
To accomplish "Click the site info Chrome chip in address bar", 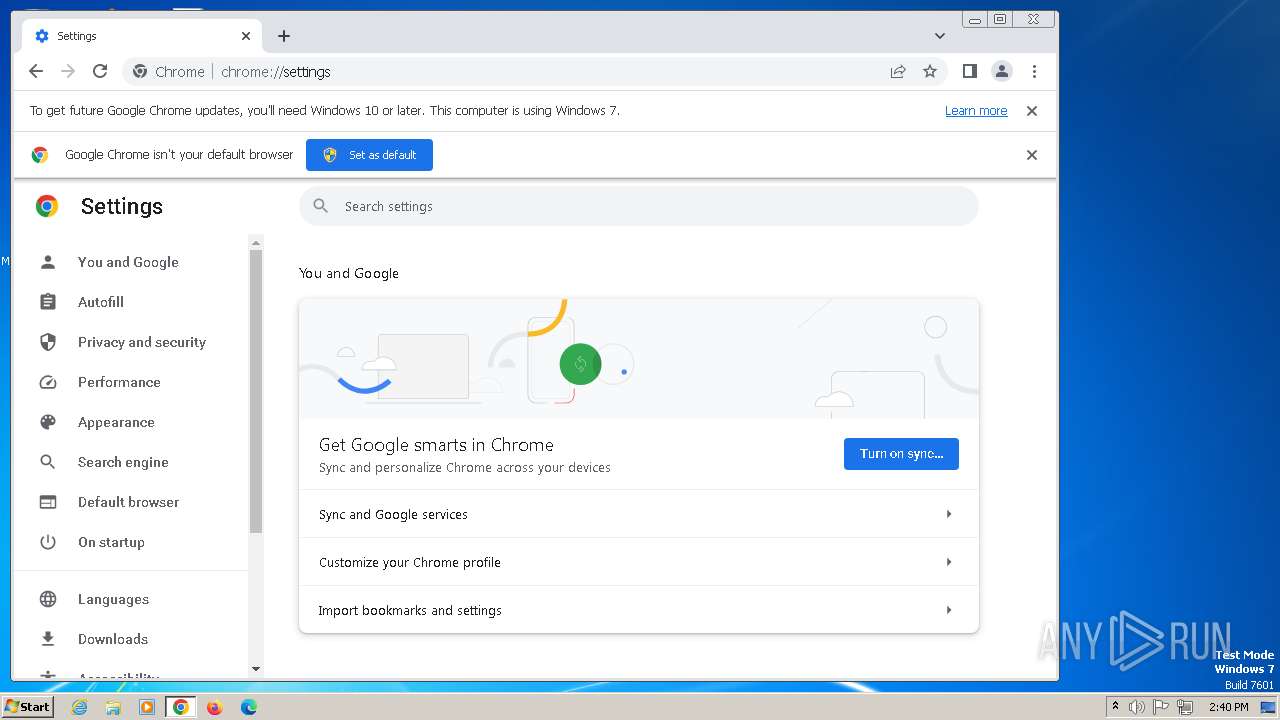I will pos(169,71).
